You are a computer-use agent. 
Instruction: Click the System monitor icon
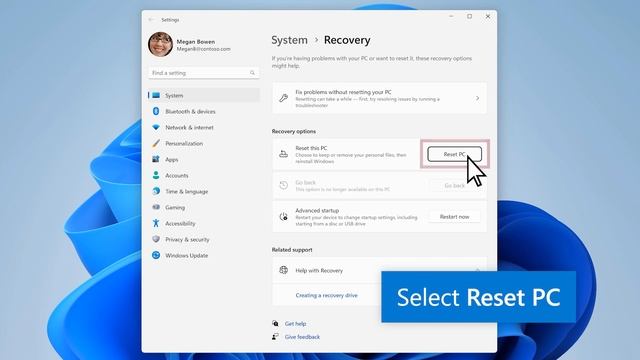coord(156,96)
